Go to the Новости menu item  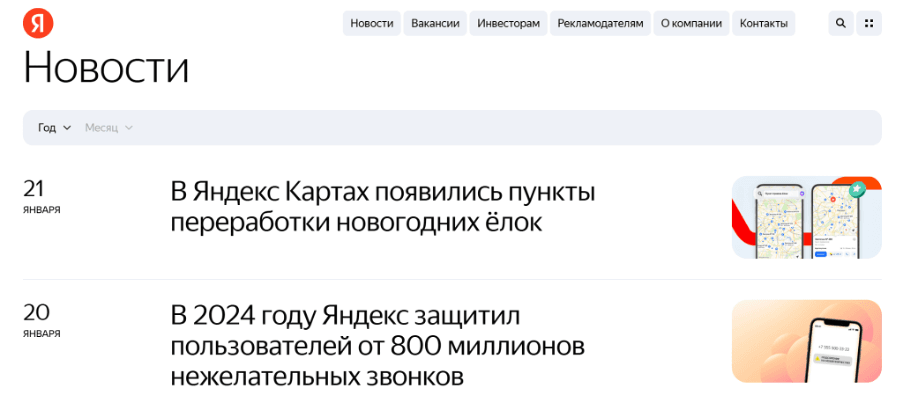coord(372,23)
